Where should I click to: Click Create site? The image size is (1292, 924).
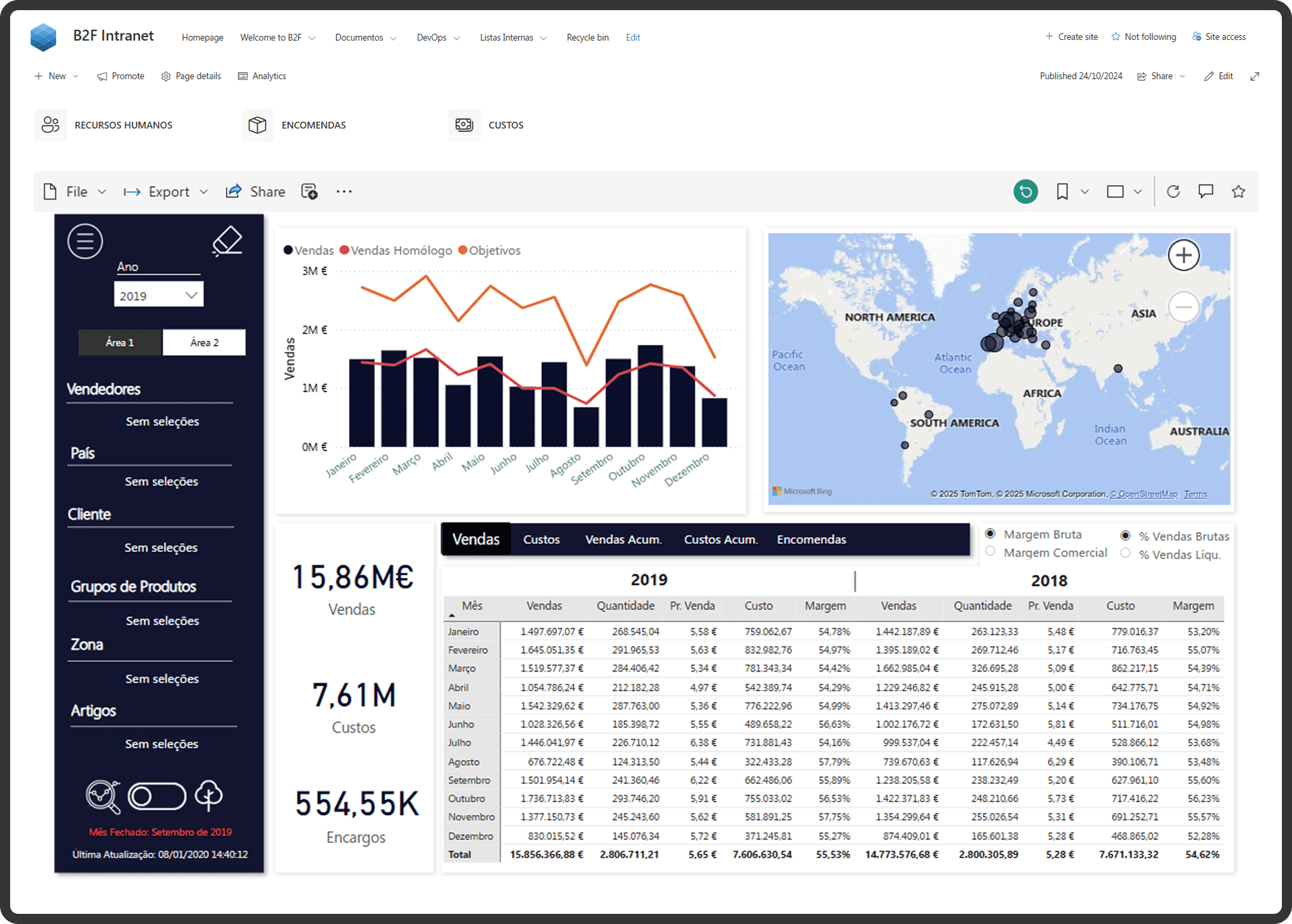coord(1071,37)
